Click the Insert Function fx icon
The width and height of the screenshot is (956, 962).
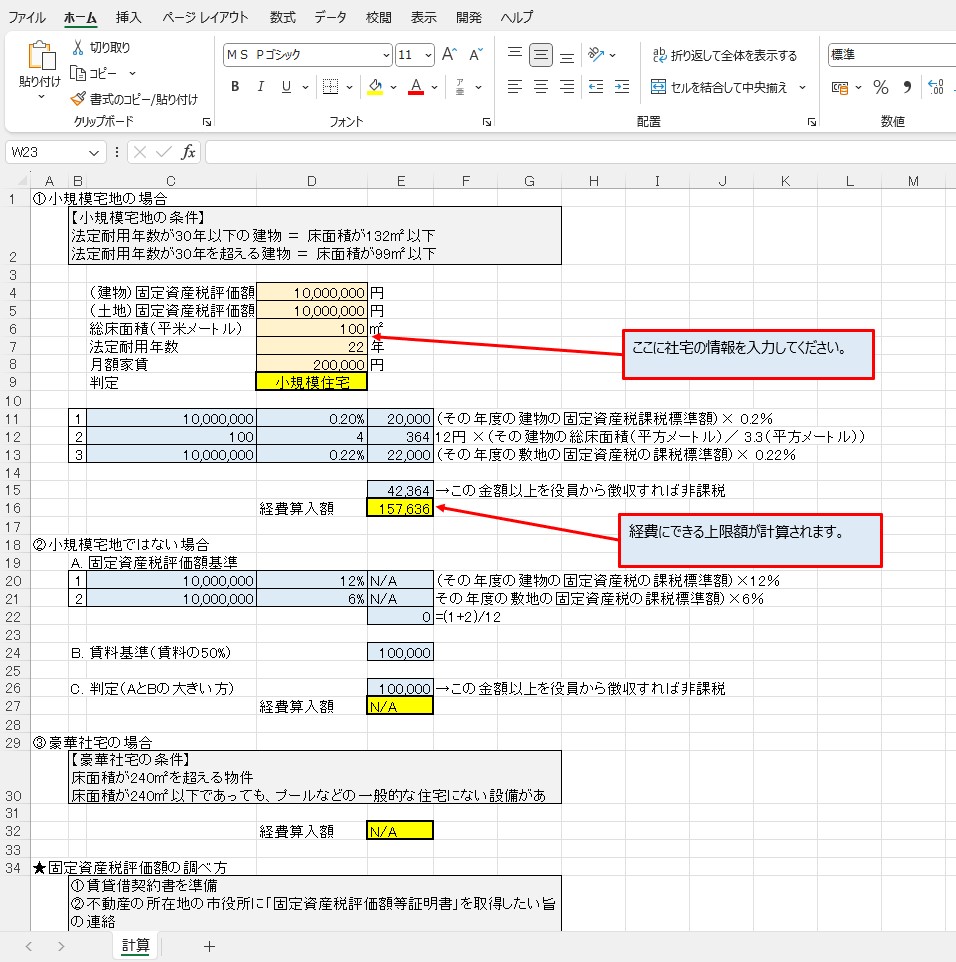188,152
